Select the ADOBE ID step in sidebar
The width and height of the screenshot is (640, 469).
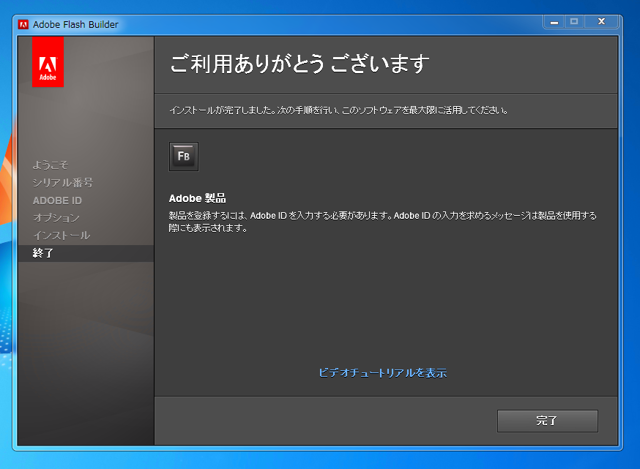point(57,200)
